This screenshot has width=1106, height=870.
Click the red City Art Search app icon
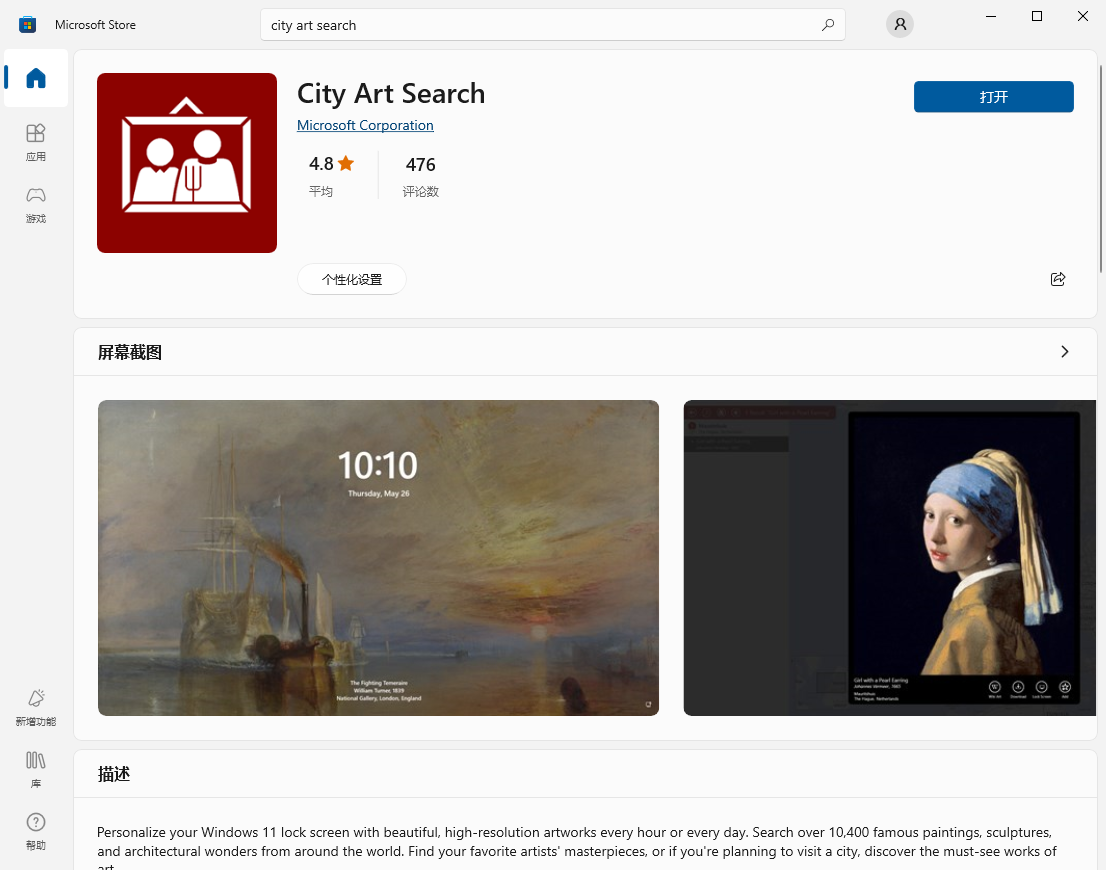point(187,163)
